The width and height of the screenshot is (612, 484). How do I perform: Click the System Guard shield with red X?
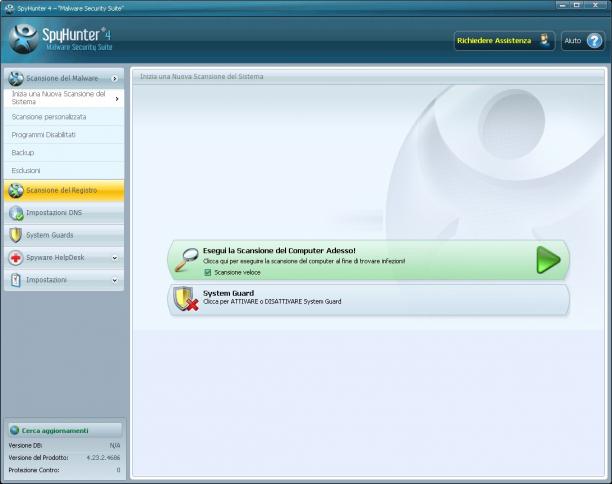pyautogui.click(x=185, y=299)
